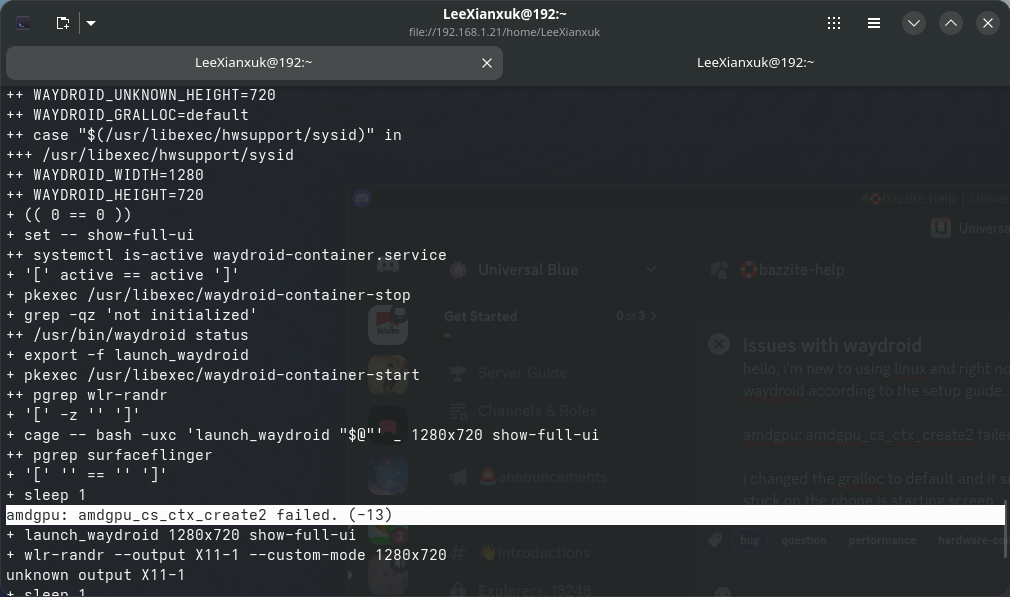
Task: Switch to the right LeeXianxuk@192 tab
Action: point(756,62)
